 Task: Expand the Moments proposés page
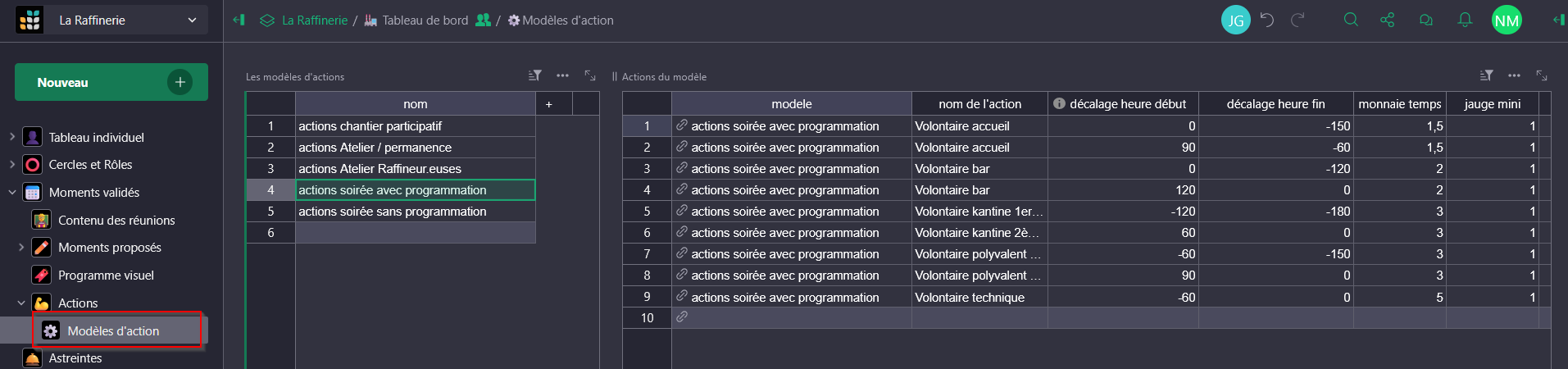[x=21, y=247]
